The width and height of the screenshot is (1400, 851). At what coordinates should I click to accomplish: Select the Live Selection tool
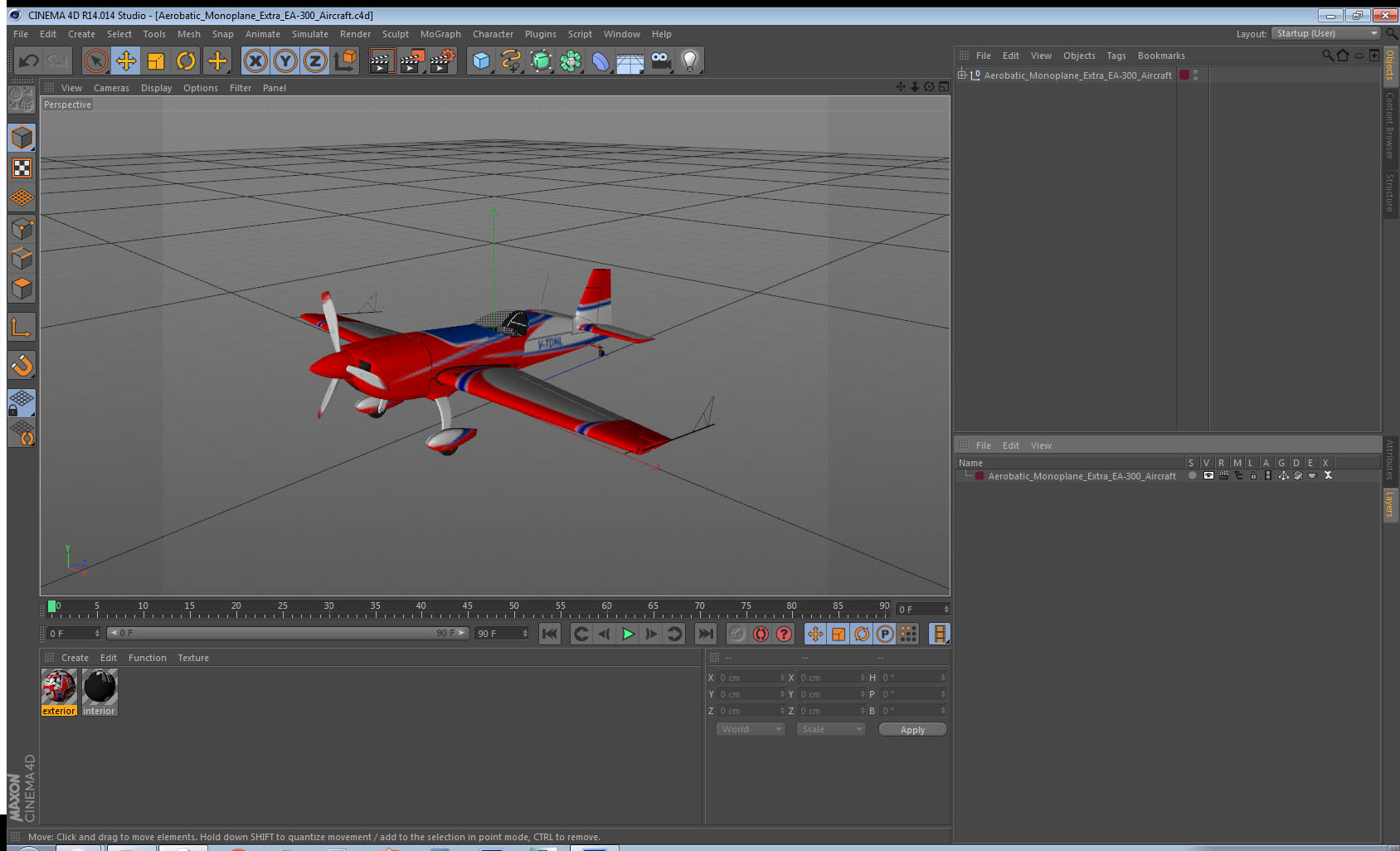pos(96,61)
